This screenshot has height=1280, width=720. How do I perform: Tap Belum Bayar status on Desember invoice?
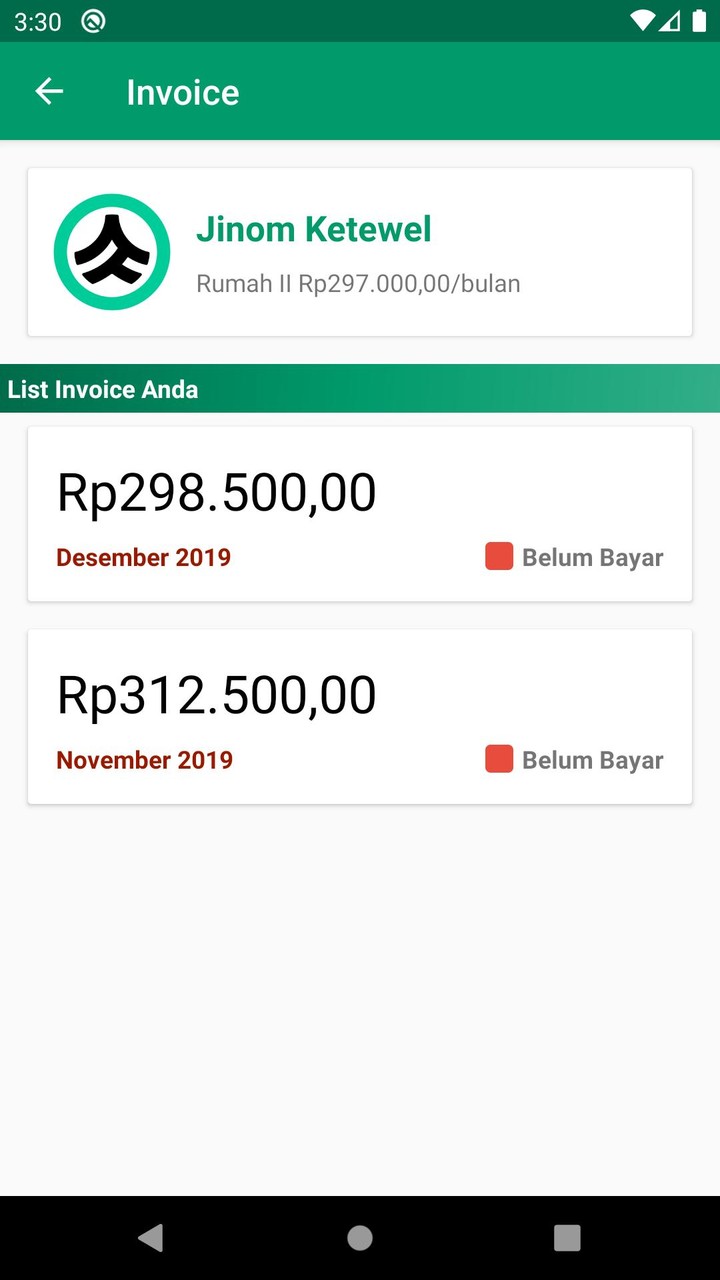[x=592, y=558]
